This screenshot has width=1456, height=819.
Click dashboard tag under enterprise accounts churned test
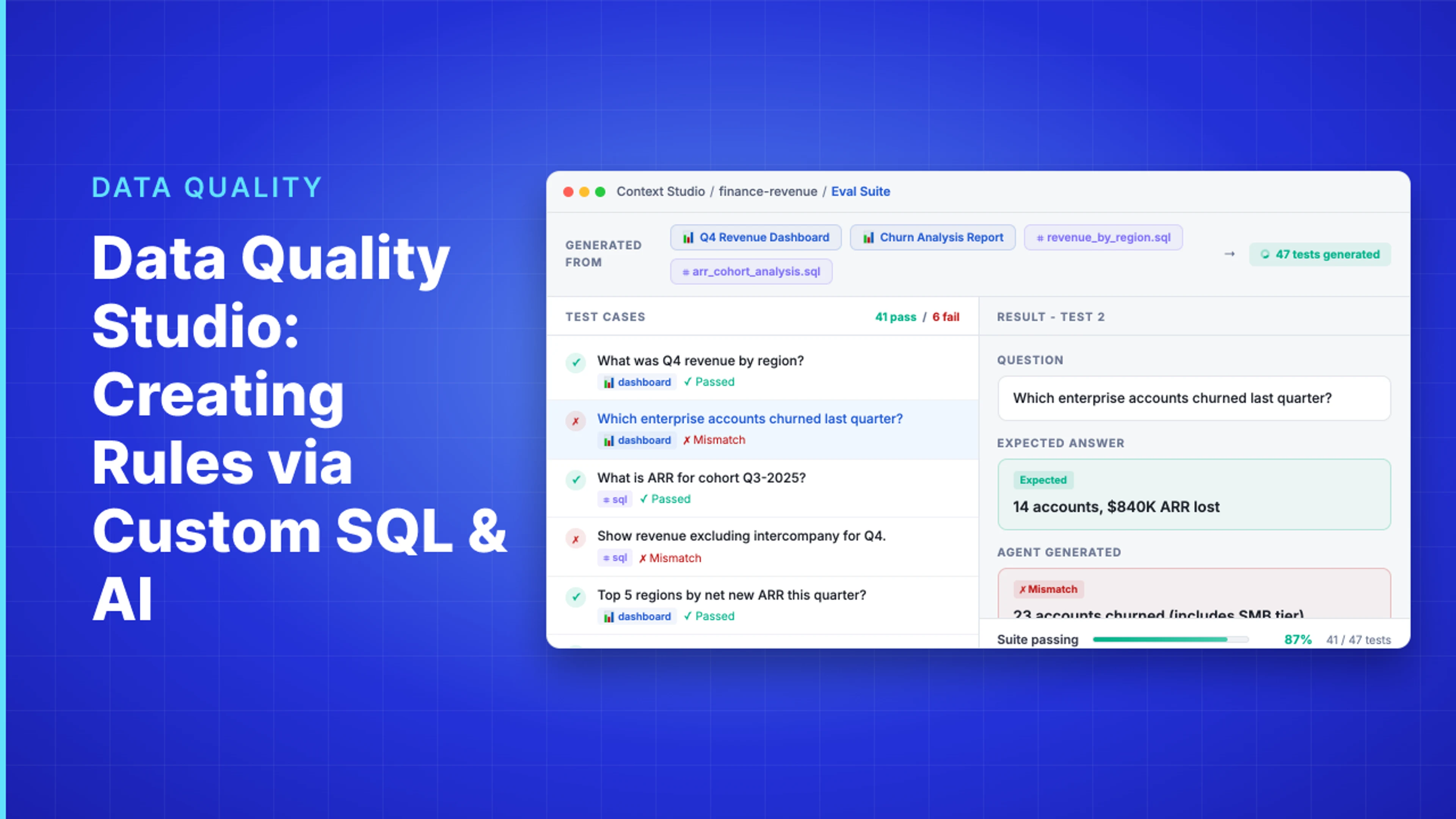(637, 440)
